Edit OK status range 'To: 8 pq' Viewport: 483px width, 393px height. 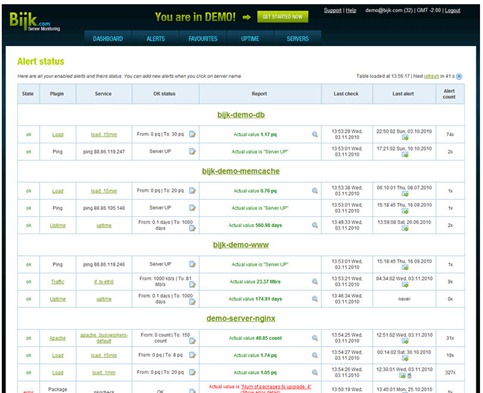tap(192, 355)
